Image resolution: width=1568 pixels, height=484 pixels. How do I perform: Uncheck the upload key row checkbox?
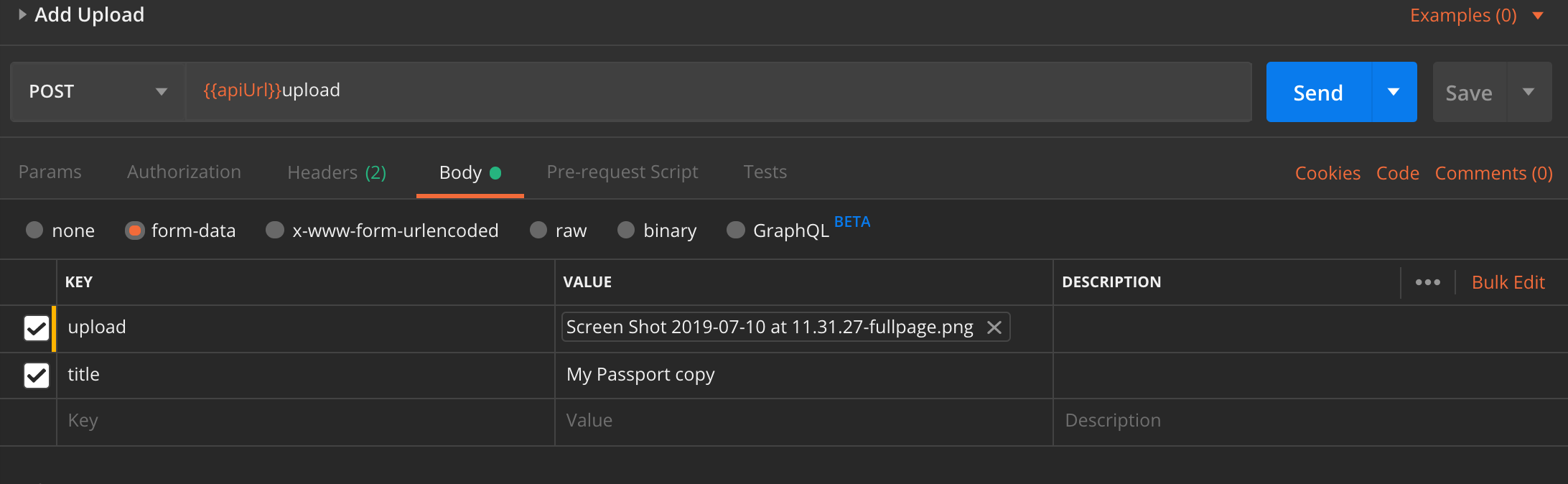(37, 328)
